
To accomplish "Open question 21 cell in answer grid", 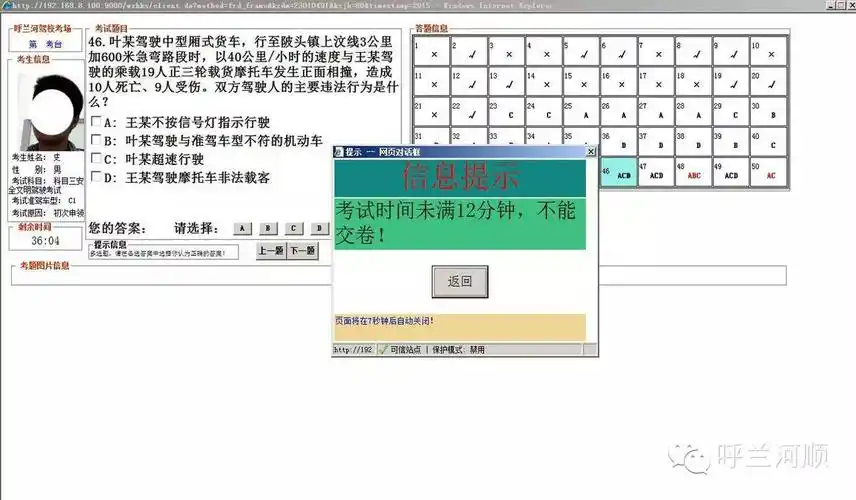I will (431, 112).
